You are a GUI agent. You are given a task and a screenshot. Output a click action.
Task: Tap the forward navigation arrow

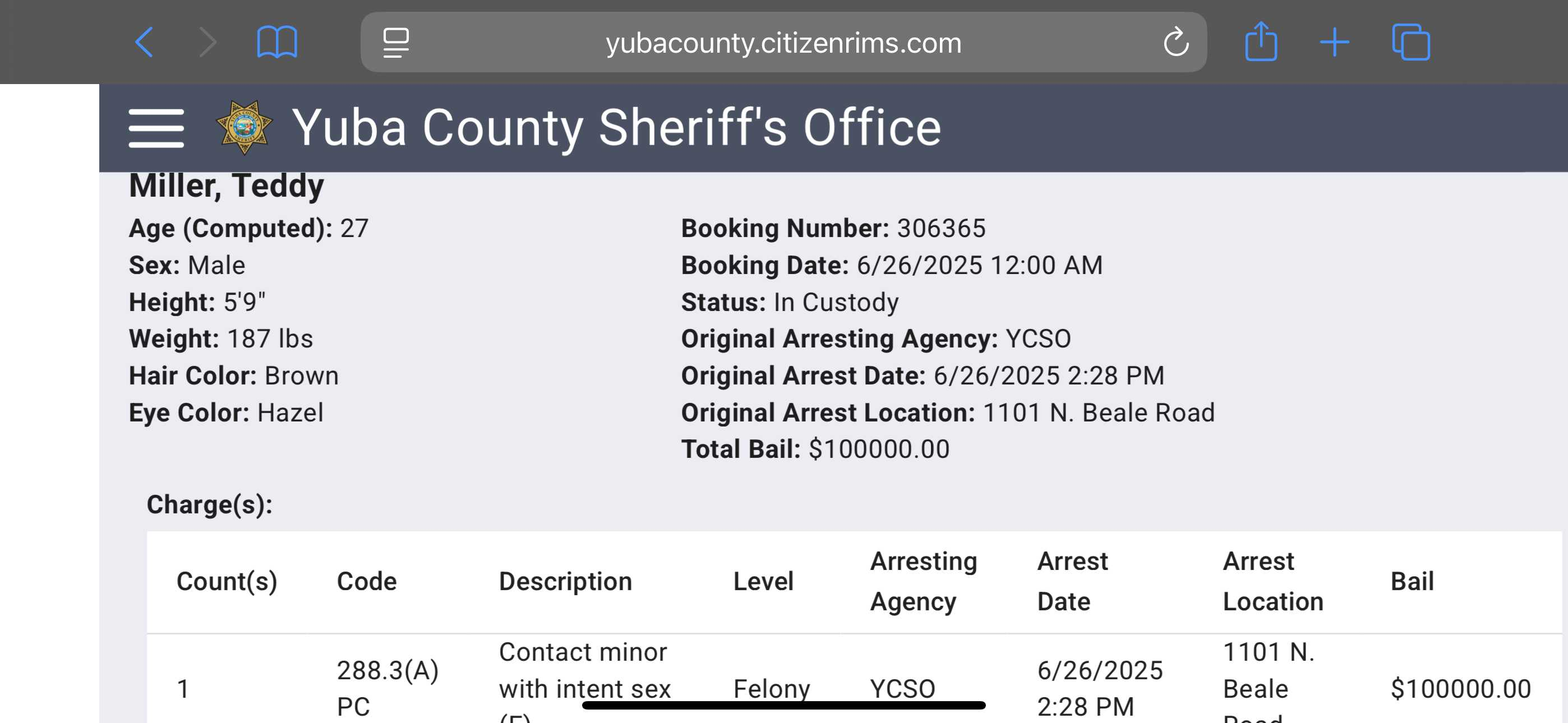207,42
